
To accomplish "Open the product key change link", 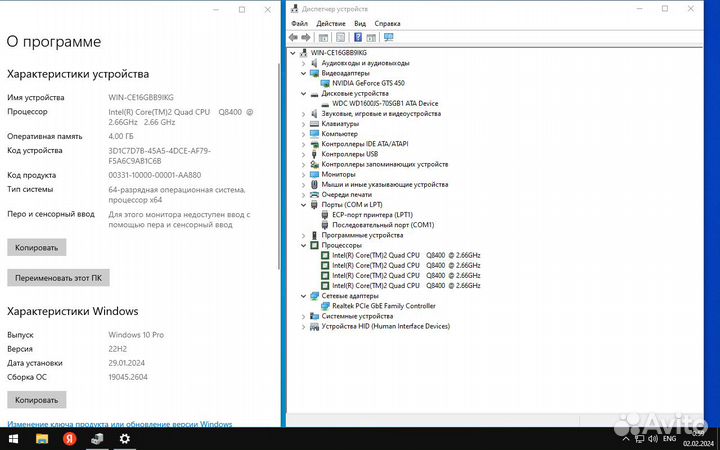I will [x=120, y=424].
